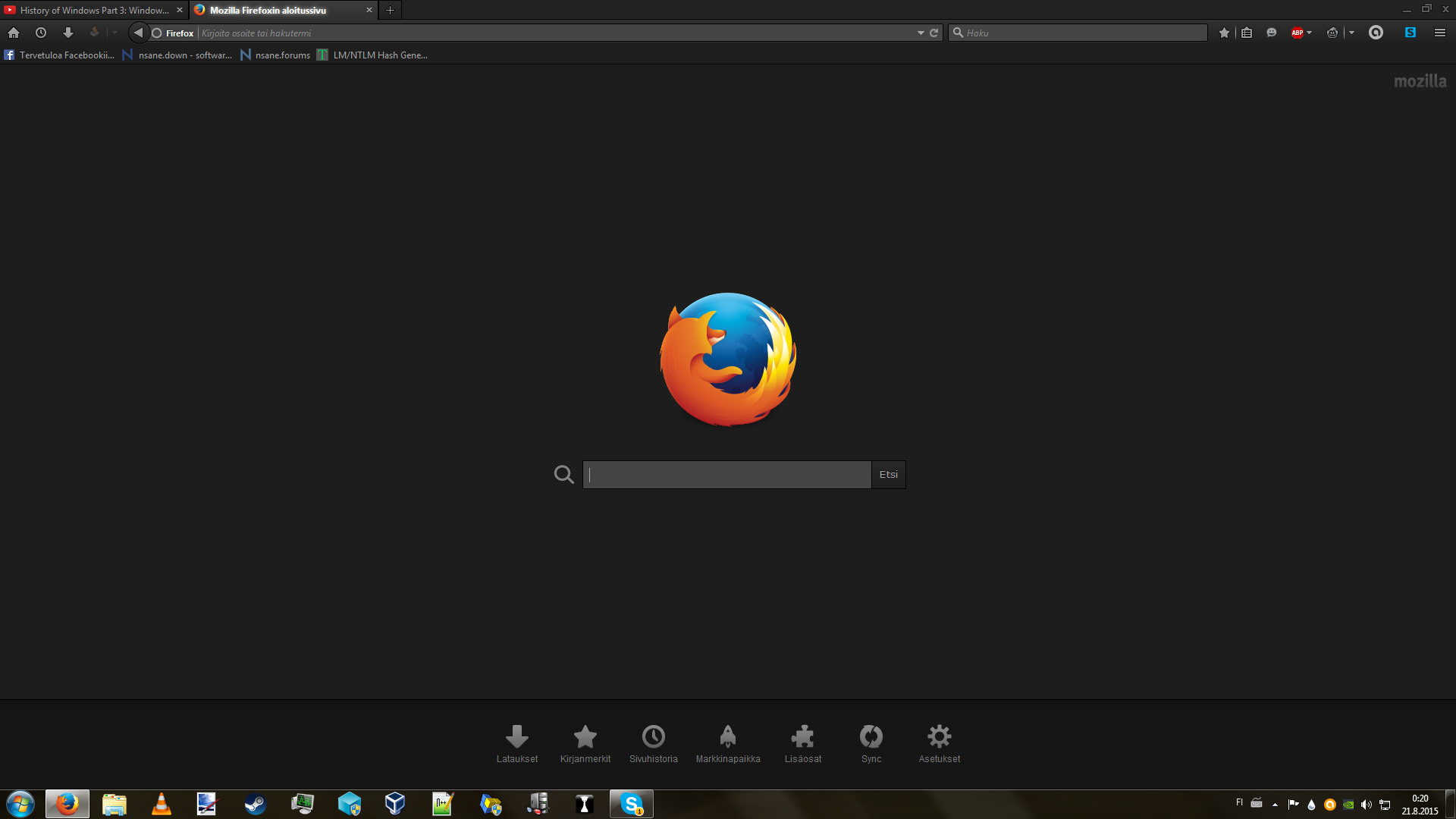Close the History of Windows tab
This screenshot has height=819, width=1456.
tap(180, 10)
